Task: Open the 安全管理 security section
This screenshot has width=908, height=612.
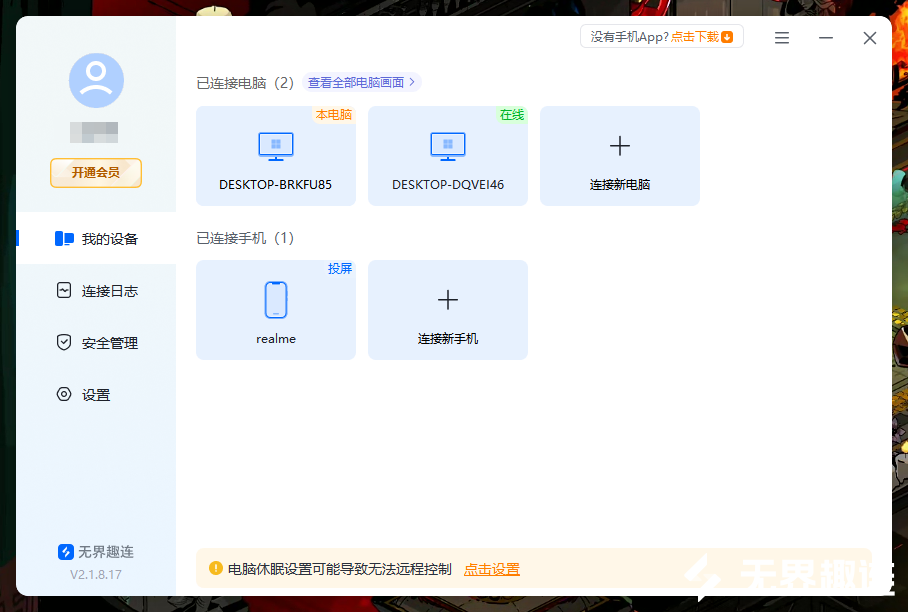Action: click(x=96, y=342)
